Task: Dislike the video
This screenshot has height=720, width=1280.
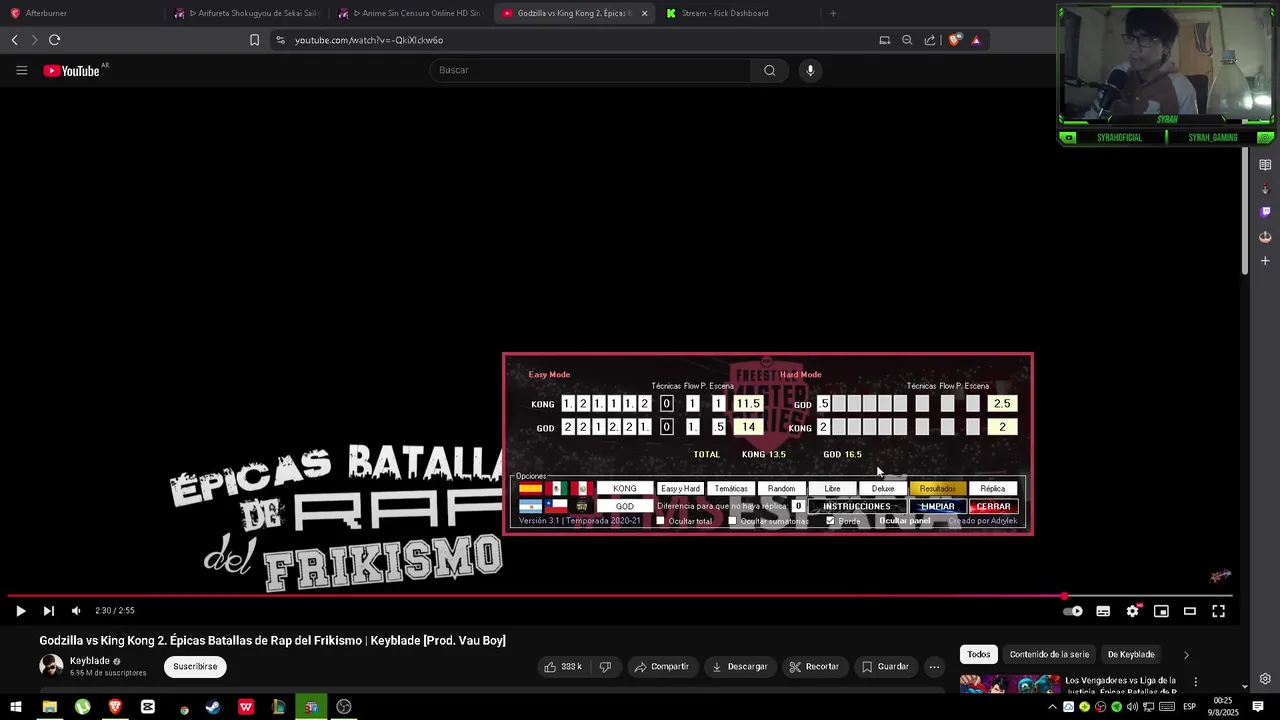Action: 605,666
